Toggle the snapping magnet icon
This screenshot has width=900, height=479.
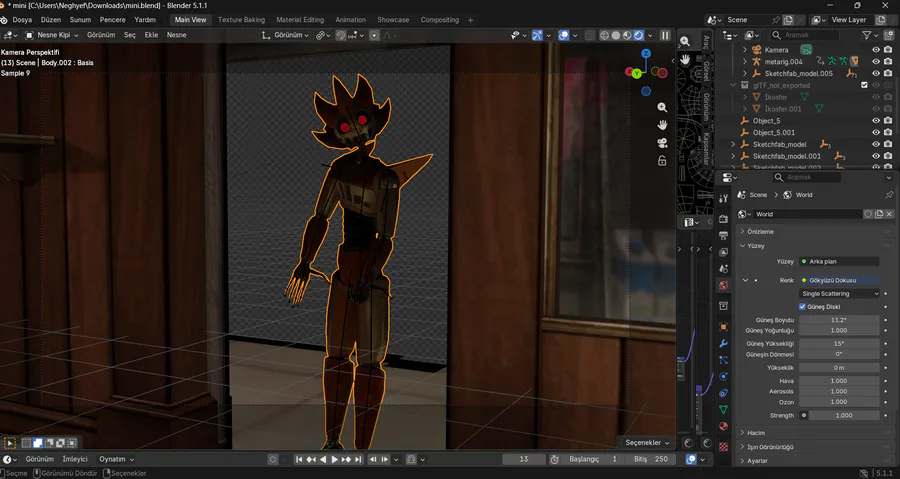(341, 35)
